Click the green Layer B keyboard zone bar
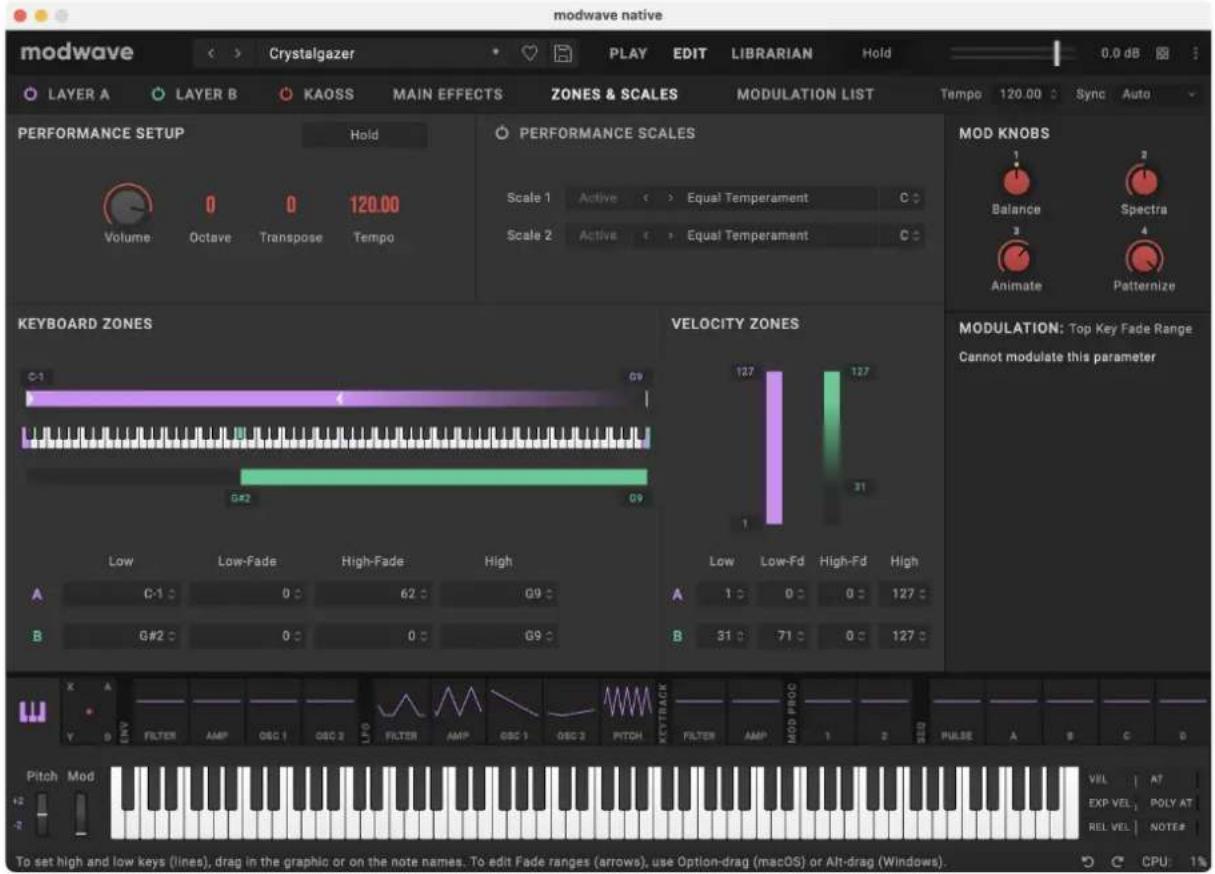The height and width of the screenshot is (874, 1215). click(x=443, y=477)
